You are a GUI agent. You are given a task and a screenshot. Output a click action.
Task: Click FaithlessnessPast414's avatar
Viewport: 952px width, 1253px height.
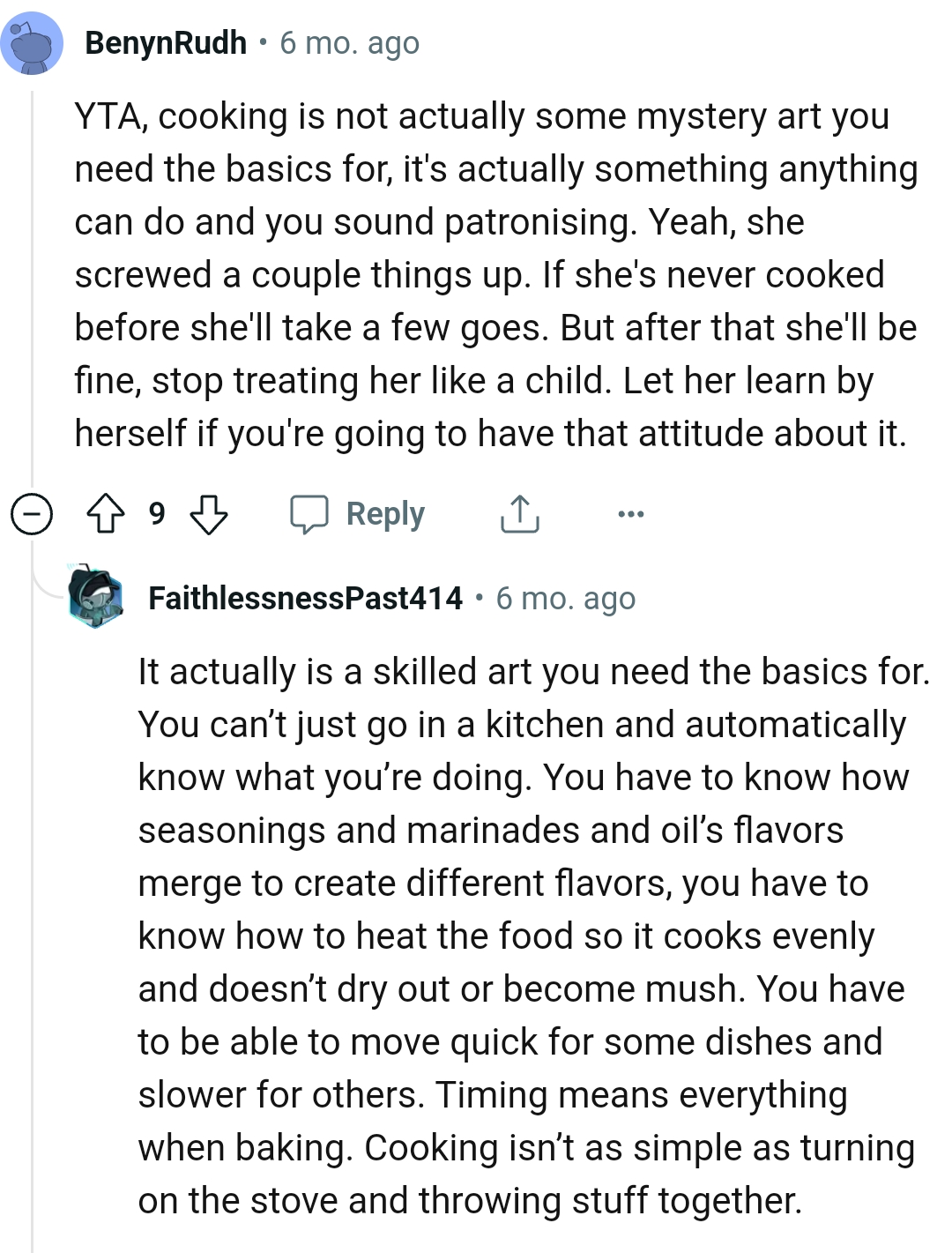[93, 597]
